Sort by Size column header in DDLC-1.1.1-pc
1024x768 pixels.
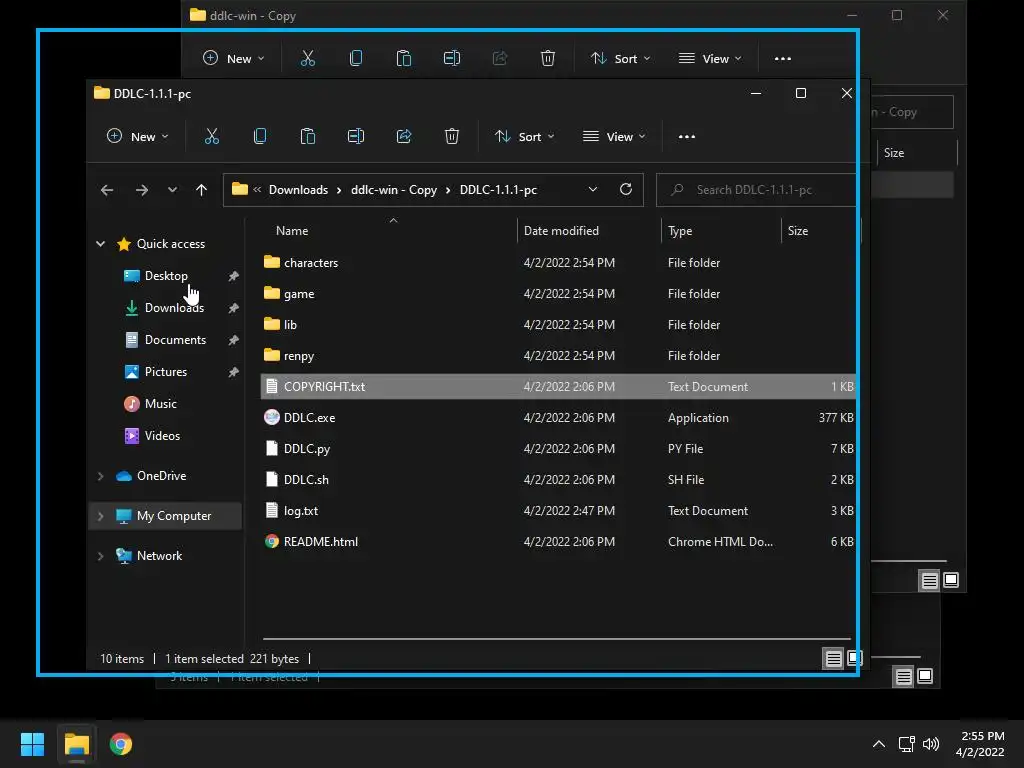[x=797, y=231]
